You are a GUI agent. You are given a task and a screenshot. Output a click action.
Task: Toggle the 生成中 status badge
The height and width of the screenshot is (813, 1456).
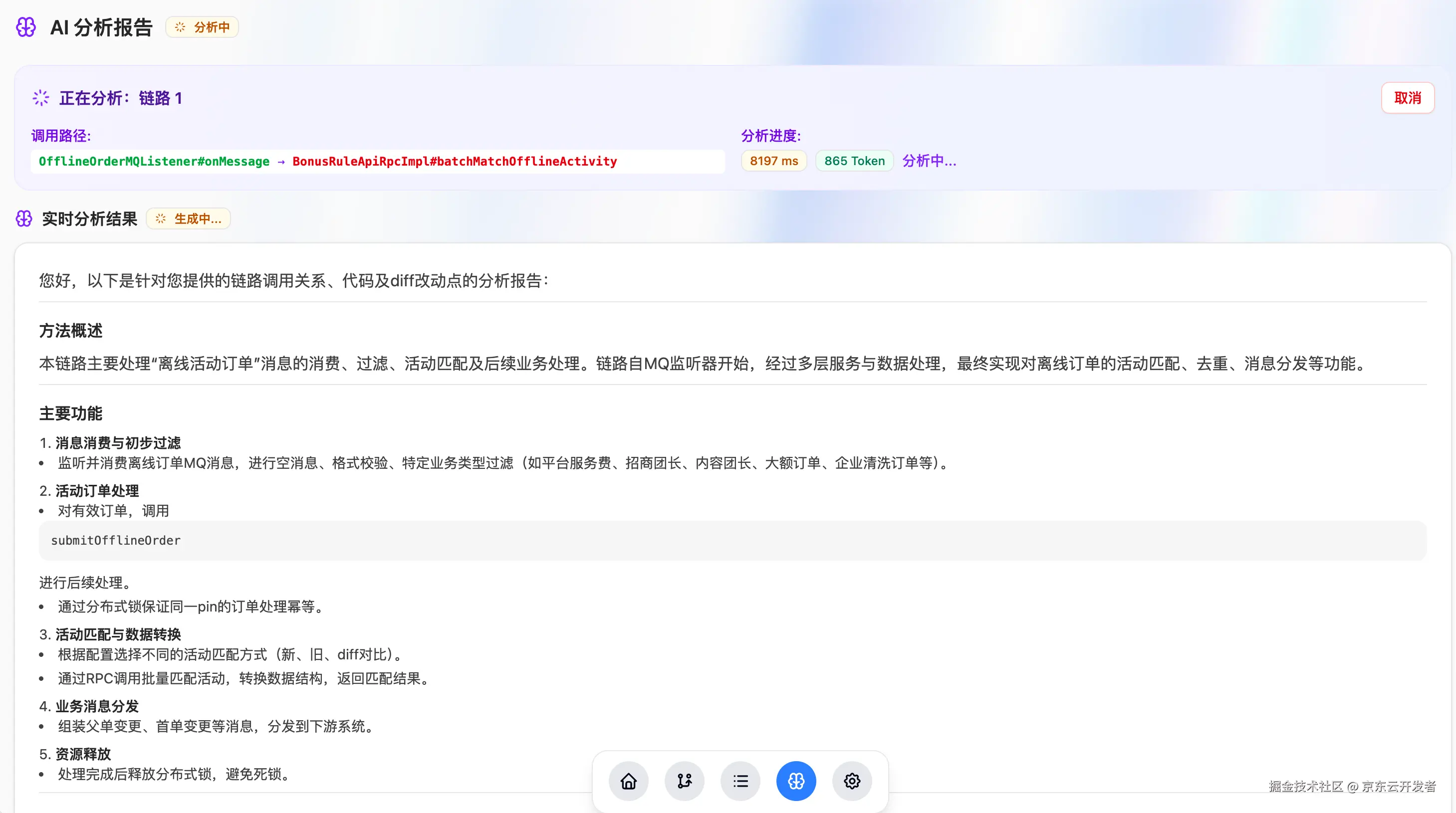pyautogui.click(x=188, y=218)
